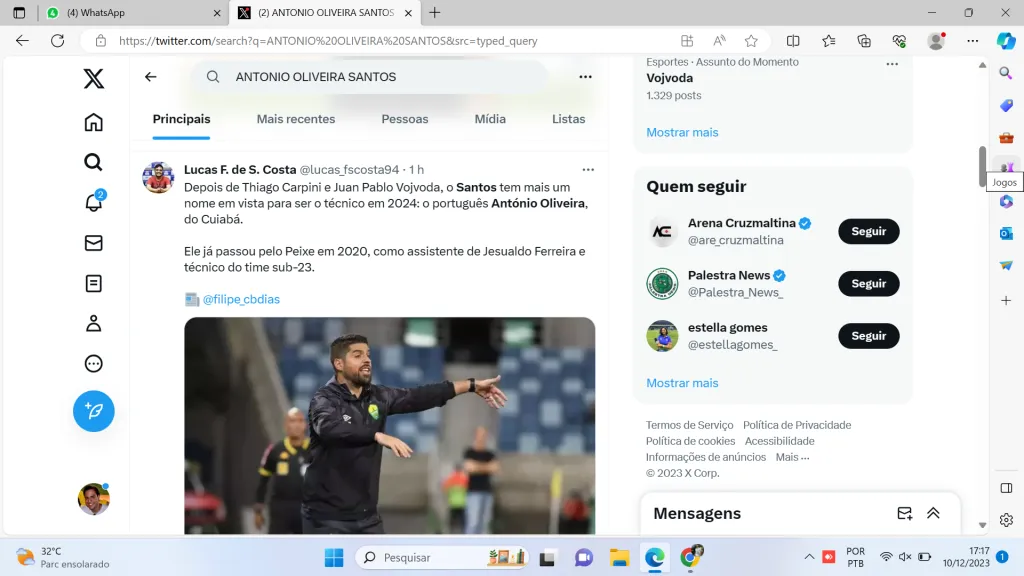Image resolution: width=1024 pixels, height=576 pixels.
Task: Open the Notifications bell icon
Action: pyautogui.click(x=93, y=202)
